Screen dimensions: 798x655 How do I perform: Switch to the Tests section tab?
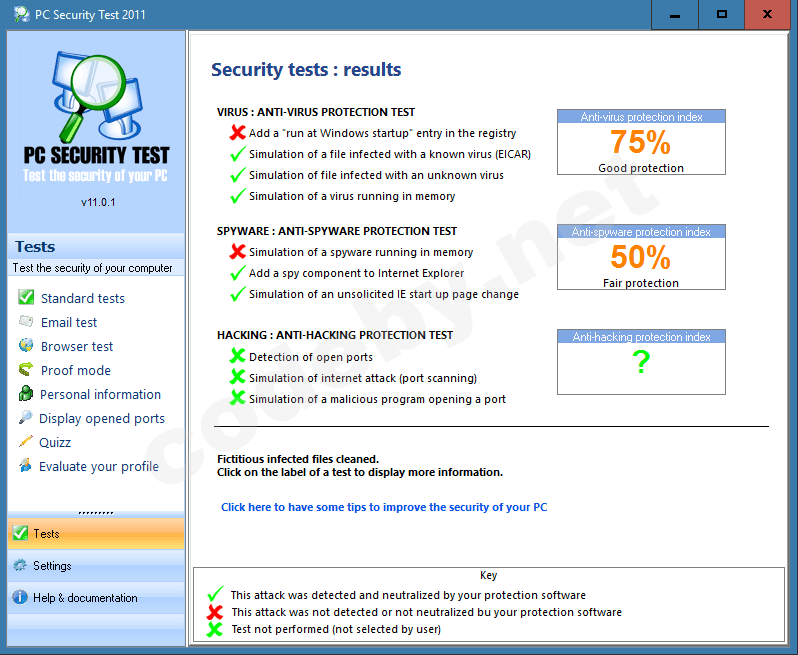tap(96, 533)
